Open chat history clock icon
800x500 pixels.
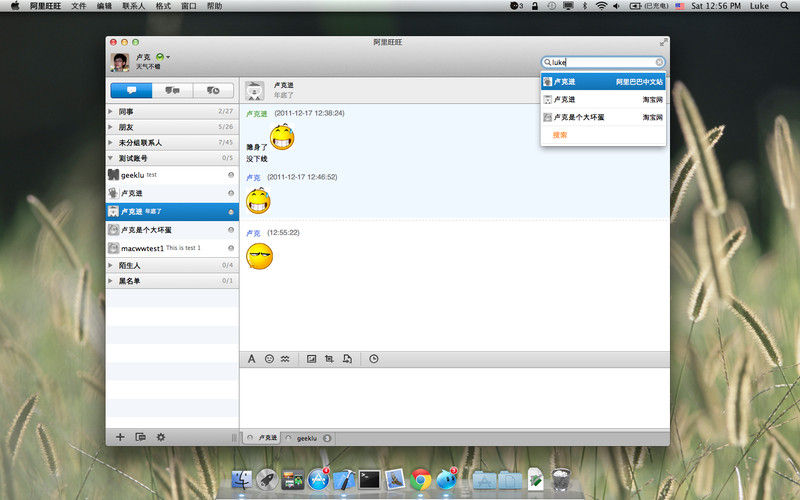click(x=373, y=359)
